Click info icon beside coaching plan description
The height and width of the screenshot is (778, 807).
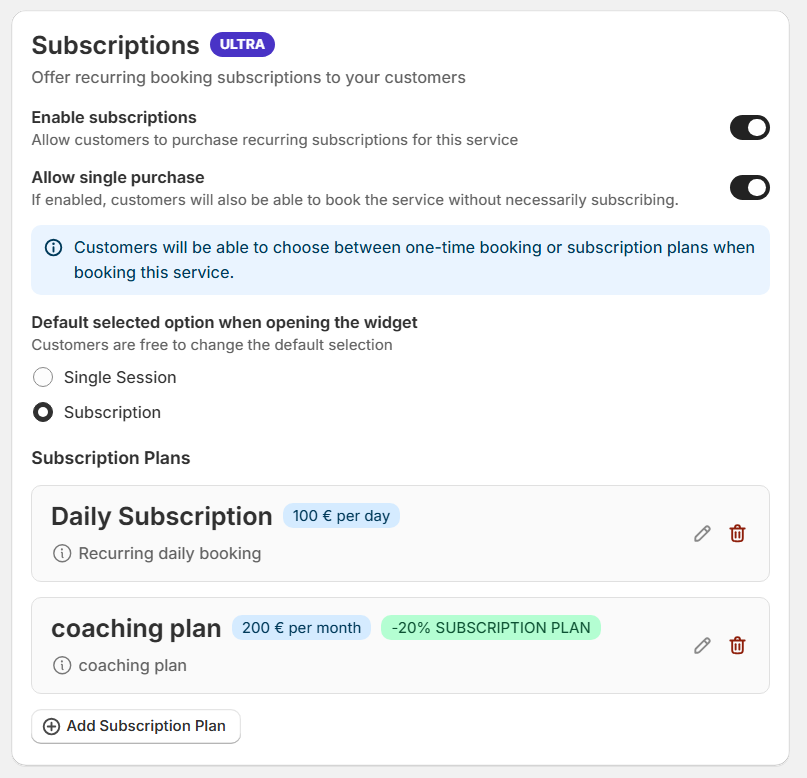(62, 665)
